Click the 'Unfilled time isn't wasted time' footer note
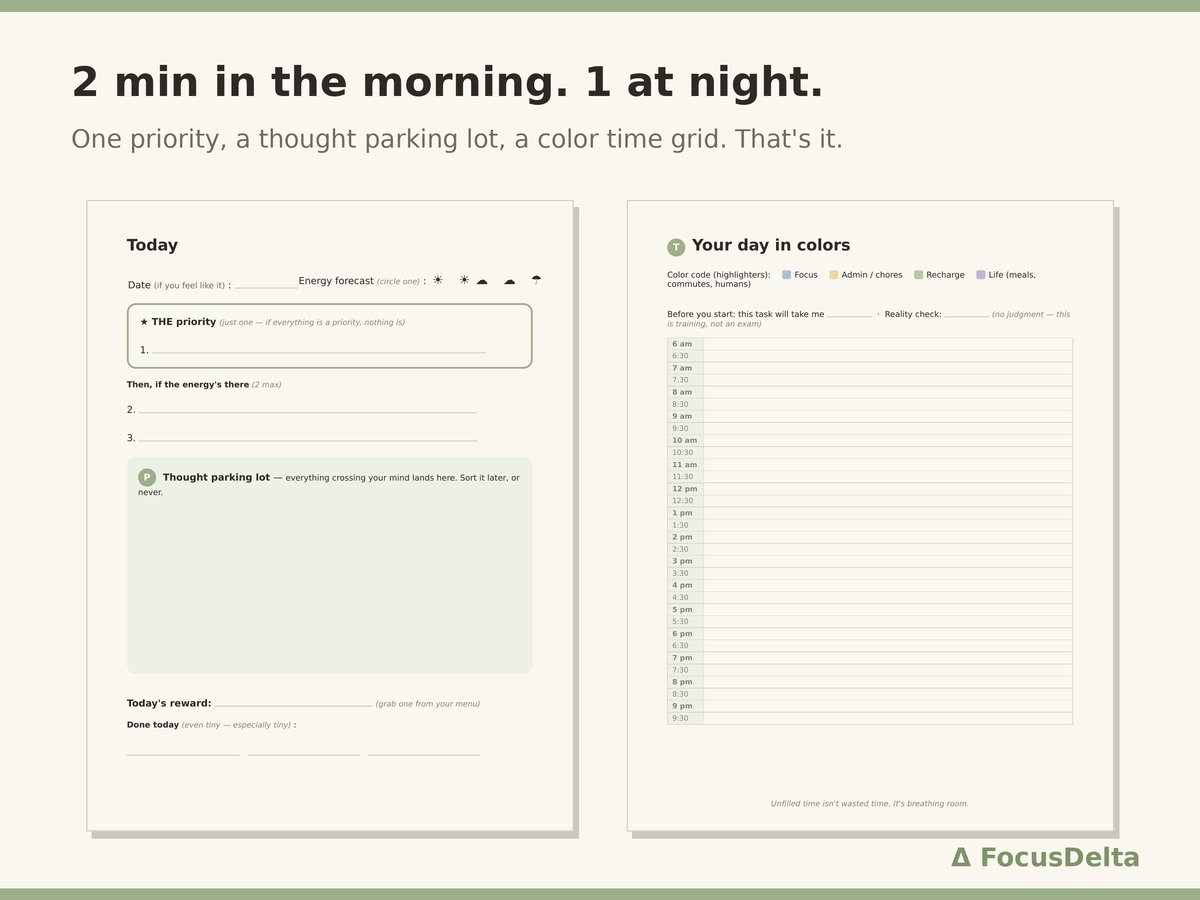 [x=870, y=803]
